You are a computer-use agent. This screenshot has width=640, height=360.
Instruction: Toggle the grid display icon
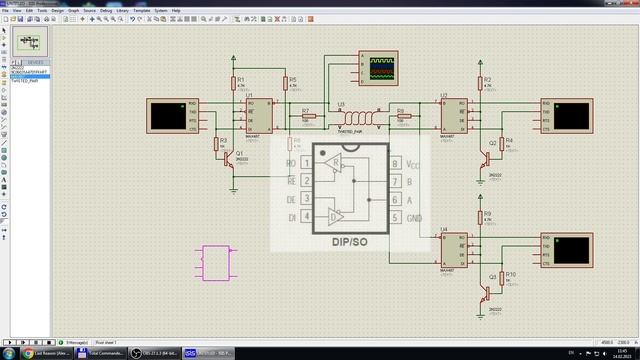tap(73, 19)
